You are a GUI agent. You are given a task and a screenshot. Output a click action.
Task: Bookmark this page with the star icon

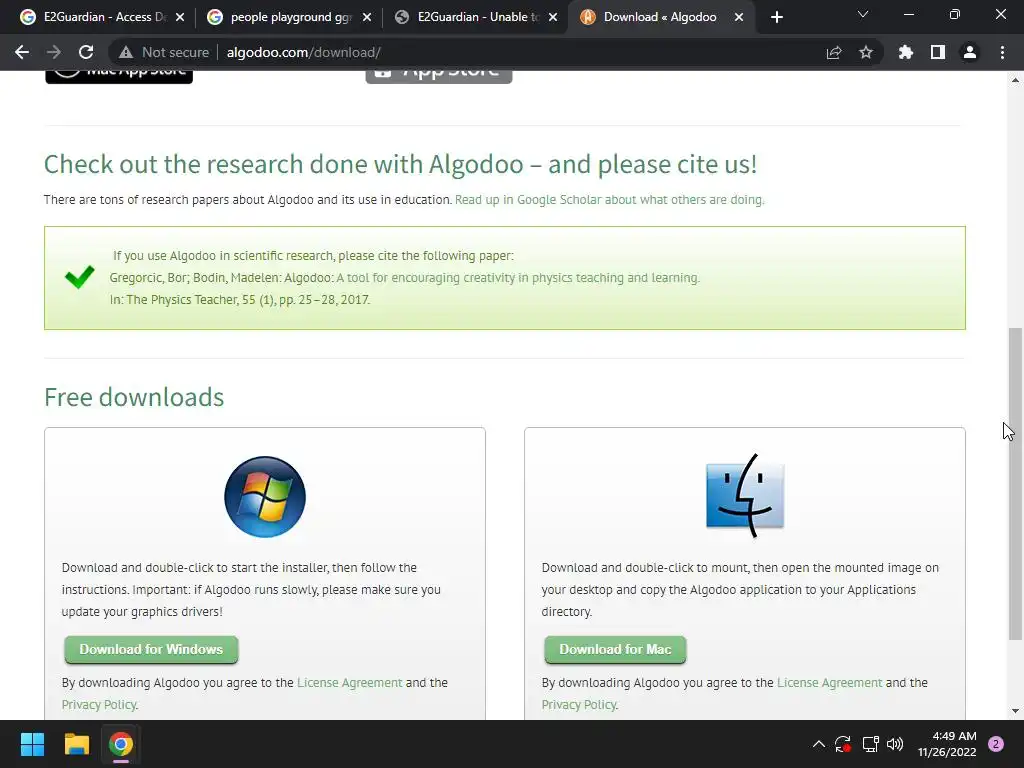click(x=866, y=52)
